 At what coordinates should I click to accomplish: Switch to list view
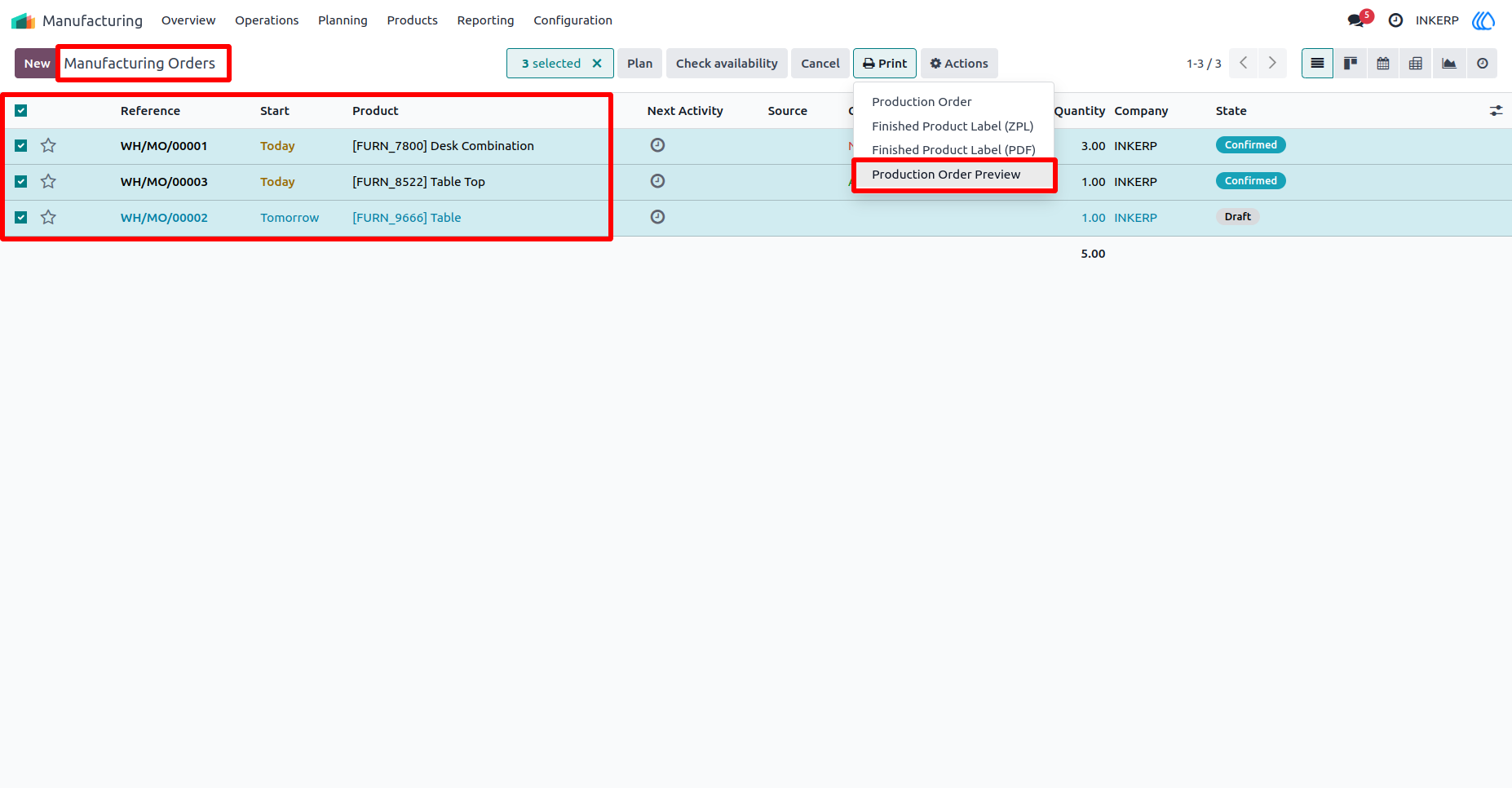coord(1317,64)
